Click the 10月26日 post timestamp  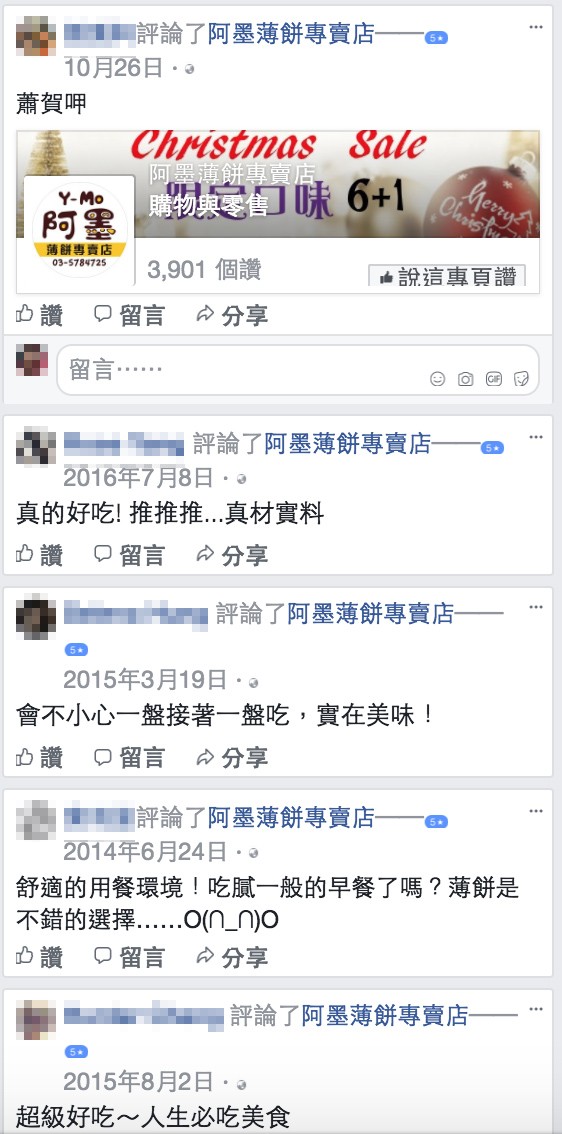tap(114, 68)
